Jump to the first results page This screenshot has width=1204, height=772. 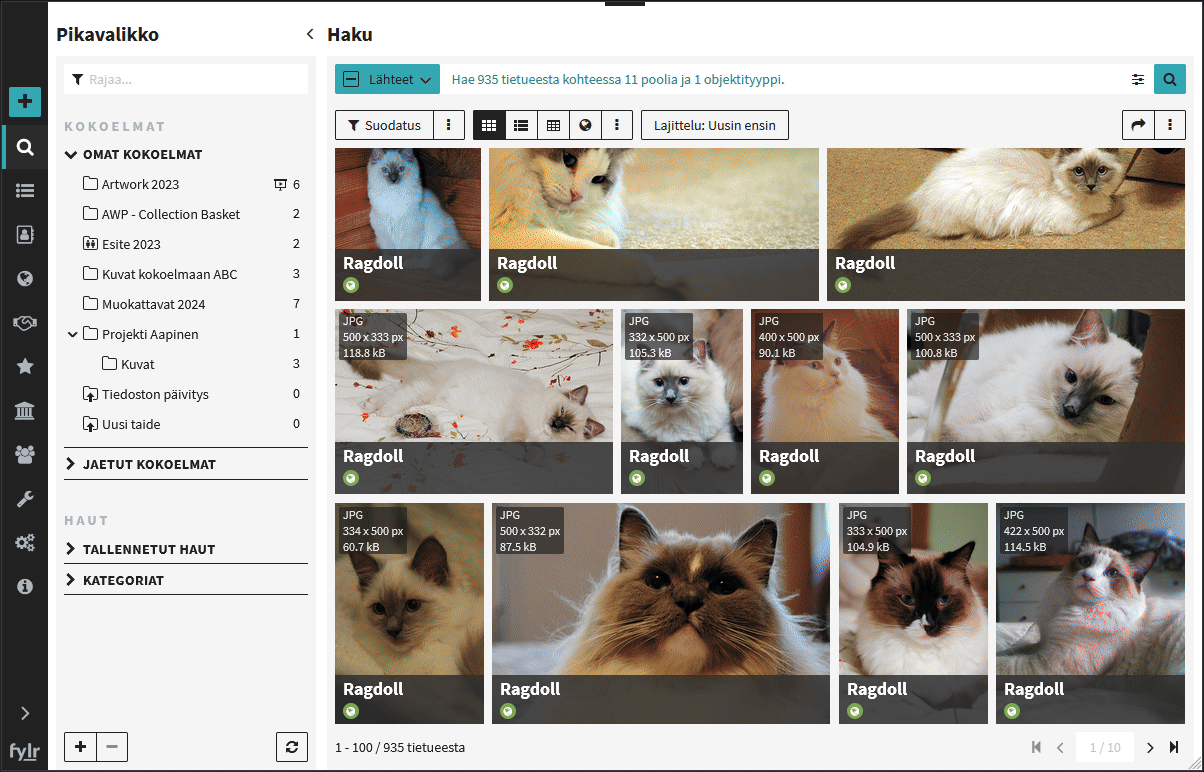pyautogui.click(x=1036, y=748)
